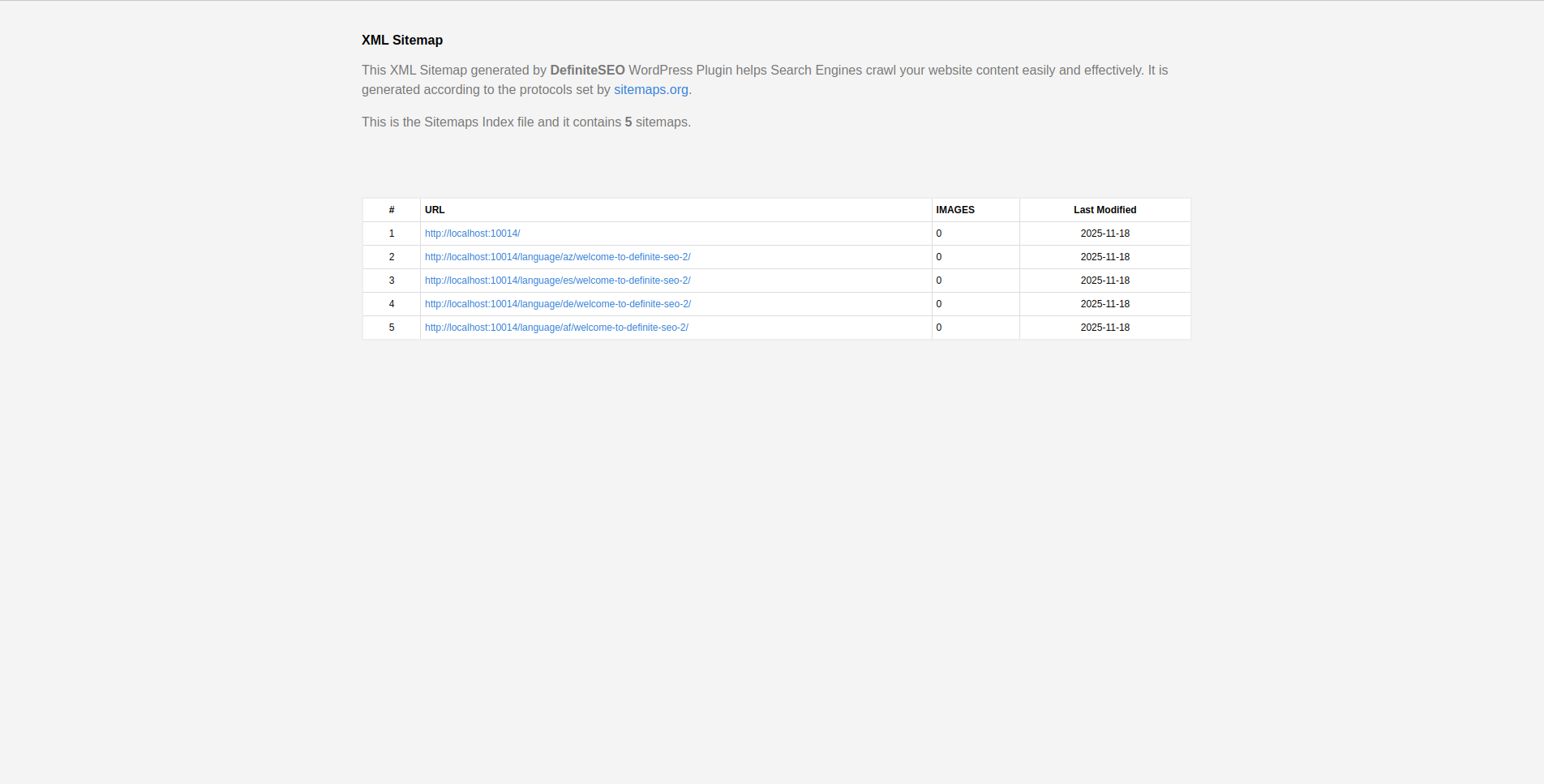1544x784 pixels.
Task: Click the URL column header
Action: (435, 210)
